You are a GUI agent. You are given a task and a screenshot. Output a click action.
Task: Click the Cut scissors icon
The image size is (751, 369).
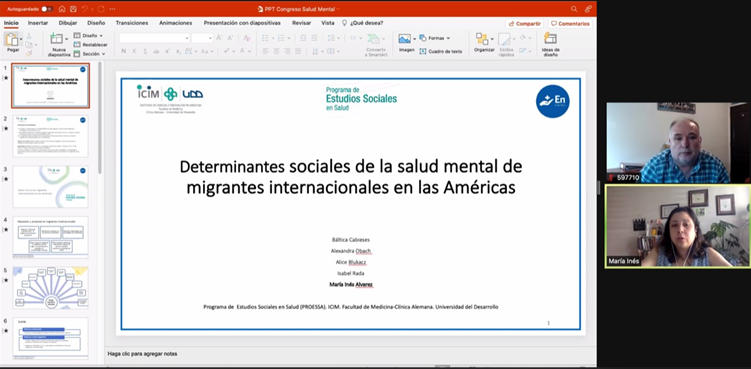(x=29, y=35)
